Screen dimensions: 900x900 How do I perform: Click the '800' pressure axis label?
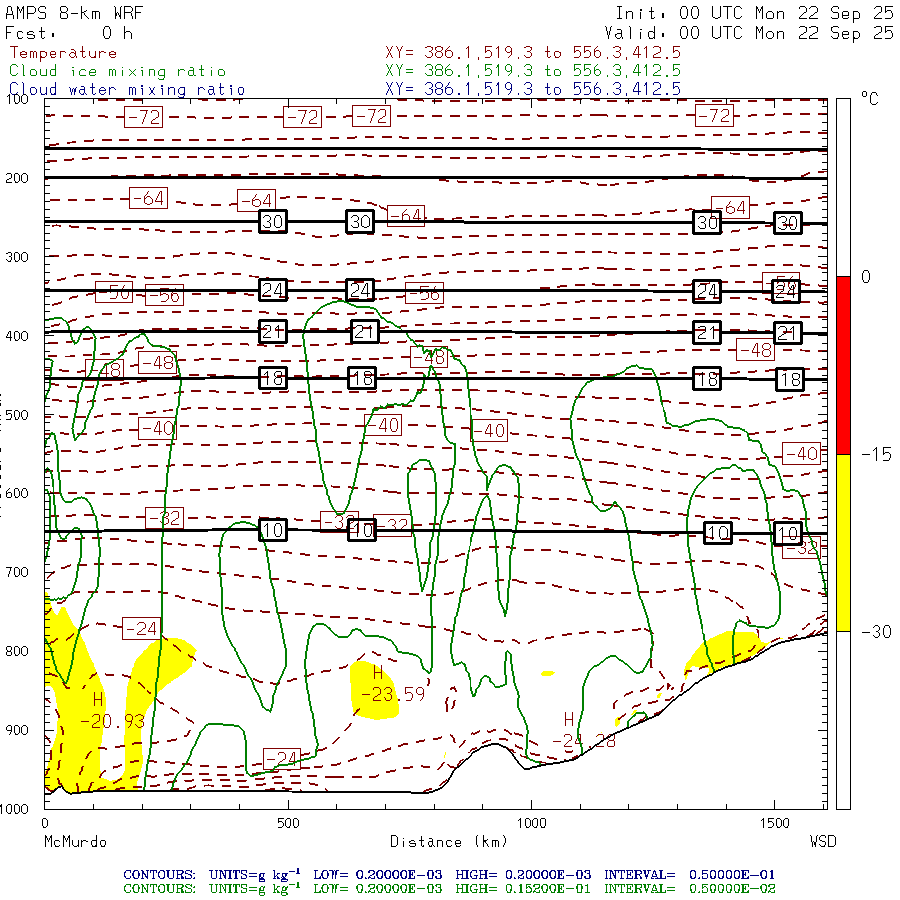point(17,651)
